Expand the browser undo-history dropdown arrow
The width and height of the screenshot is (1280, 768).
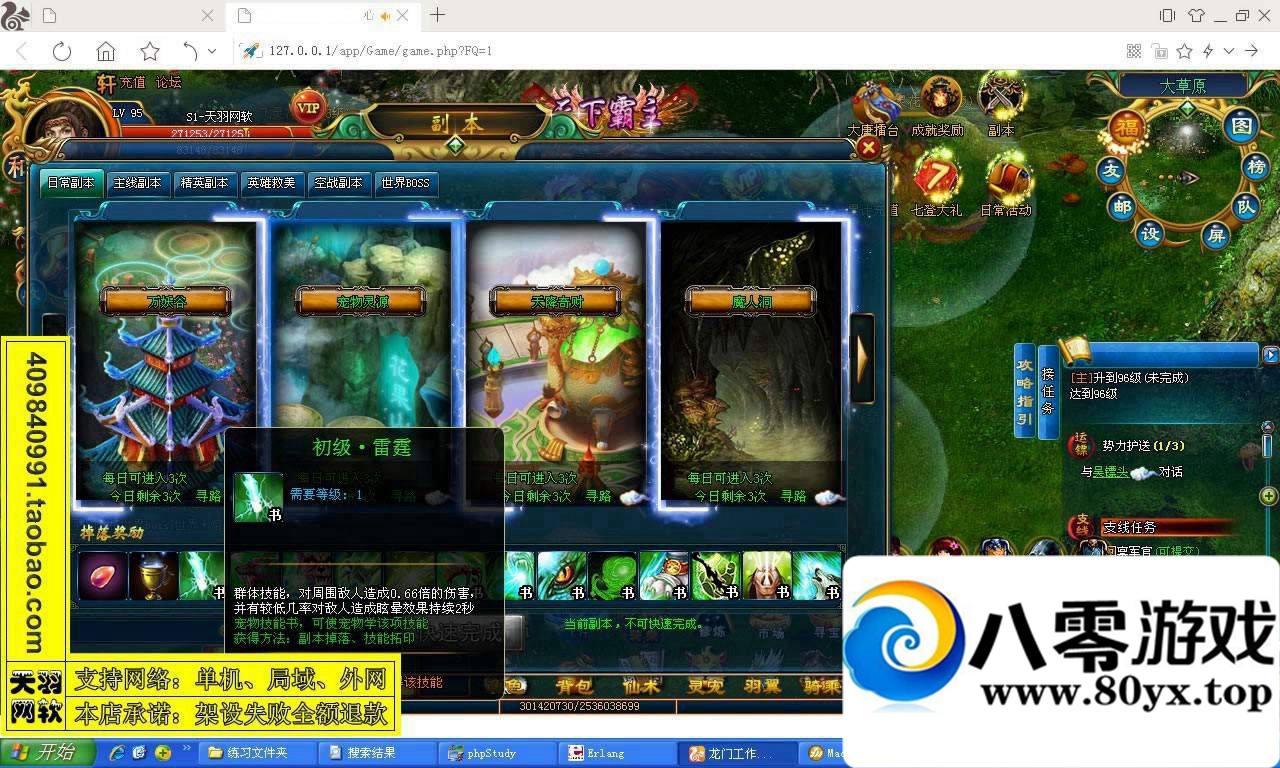[212, 51]
